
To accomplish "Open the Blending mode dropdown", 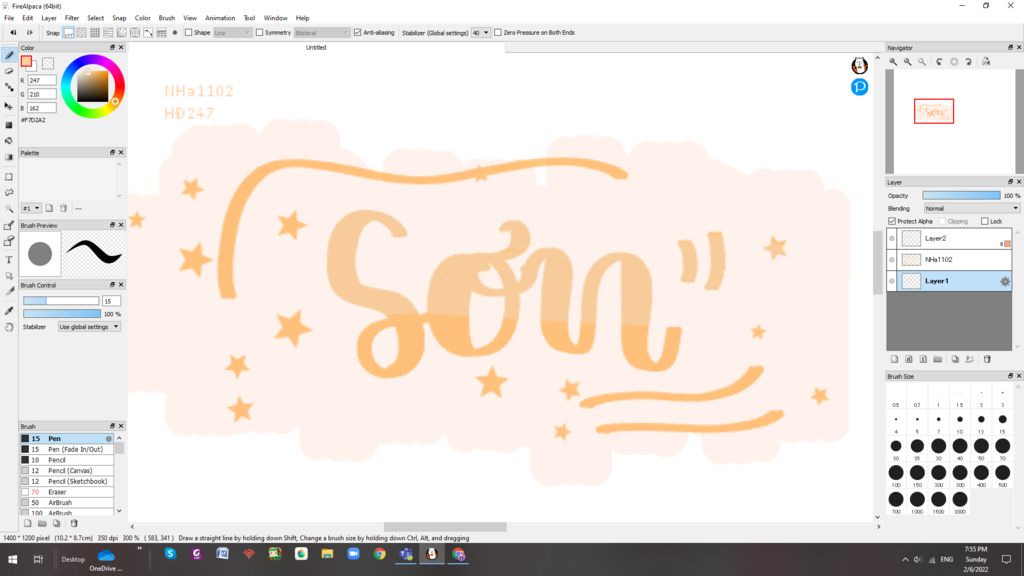I will [971, 208].
